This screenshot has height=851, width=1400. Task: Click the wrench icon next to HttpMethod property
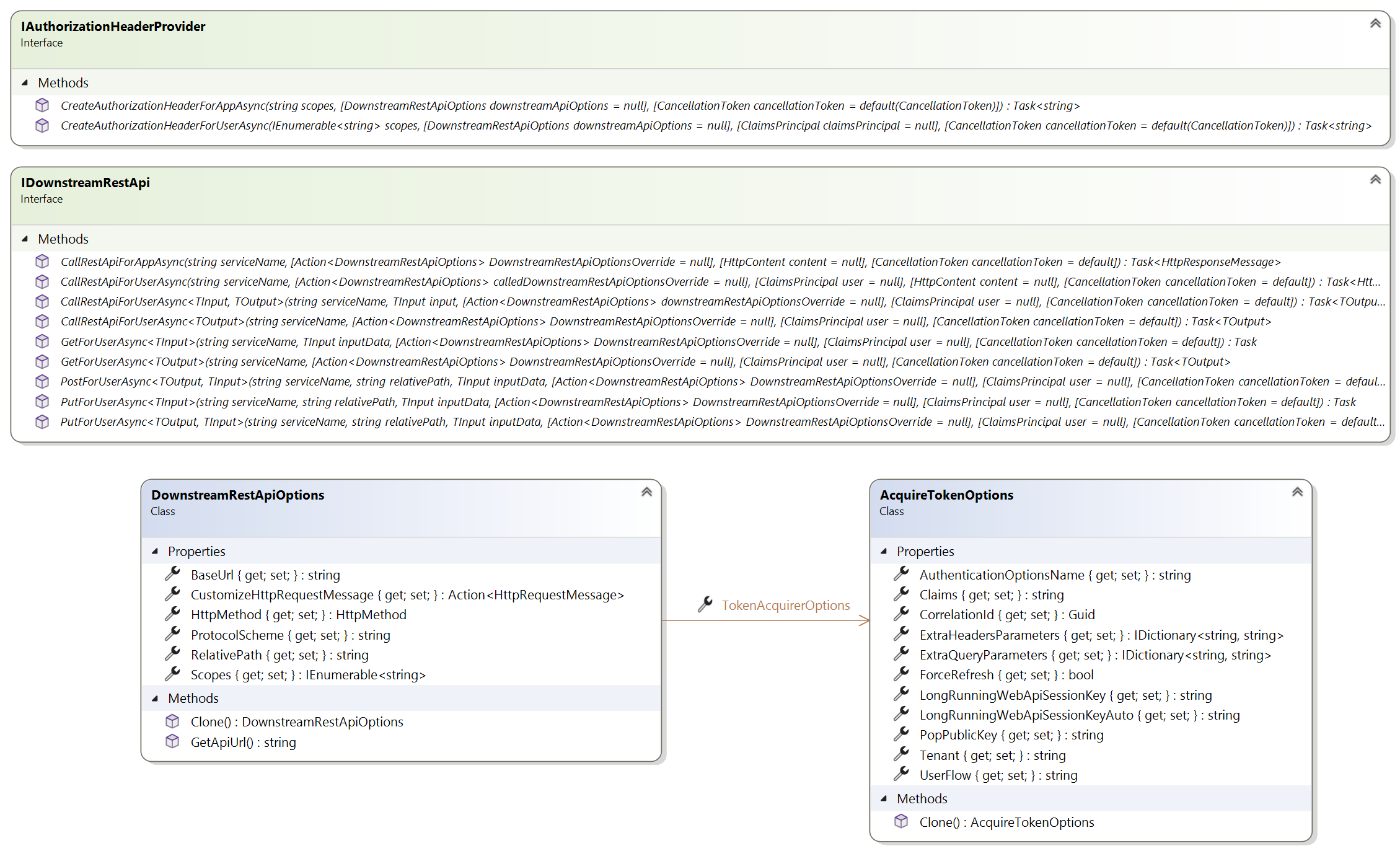[173, 614]
